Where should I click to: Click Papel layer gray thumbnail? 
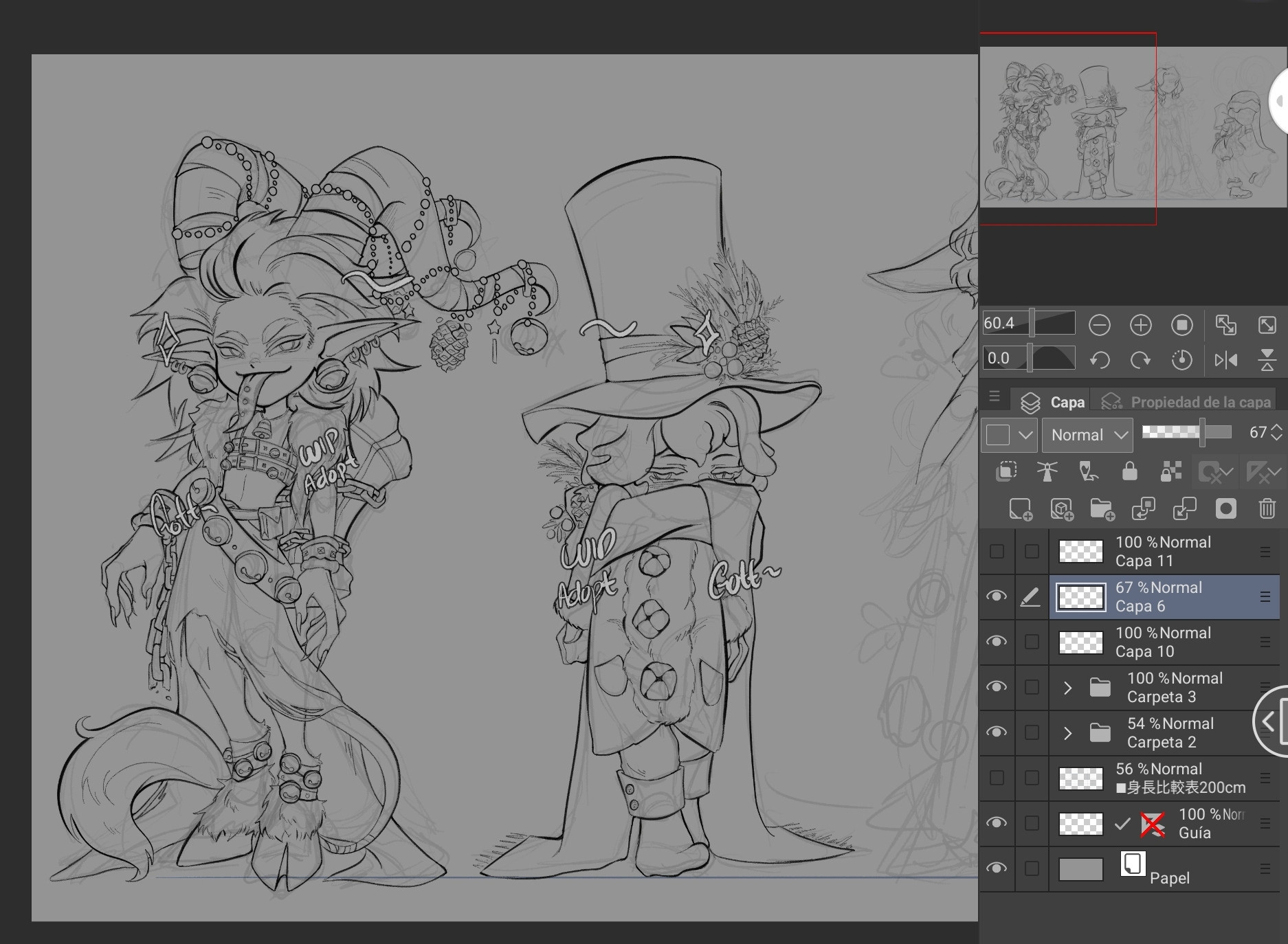(x=1080, y=869)
